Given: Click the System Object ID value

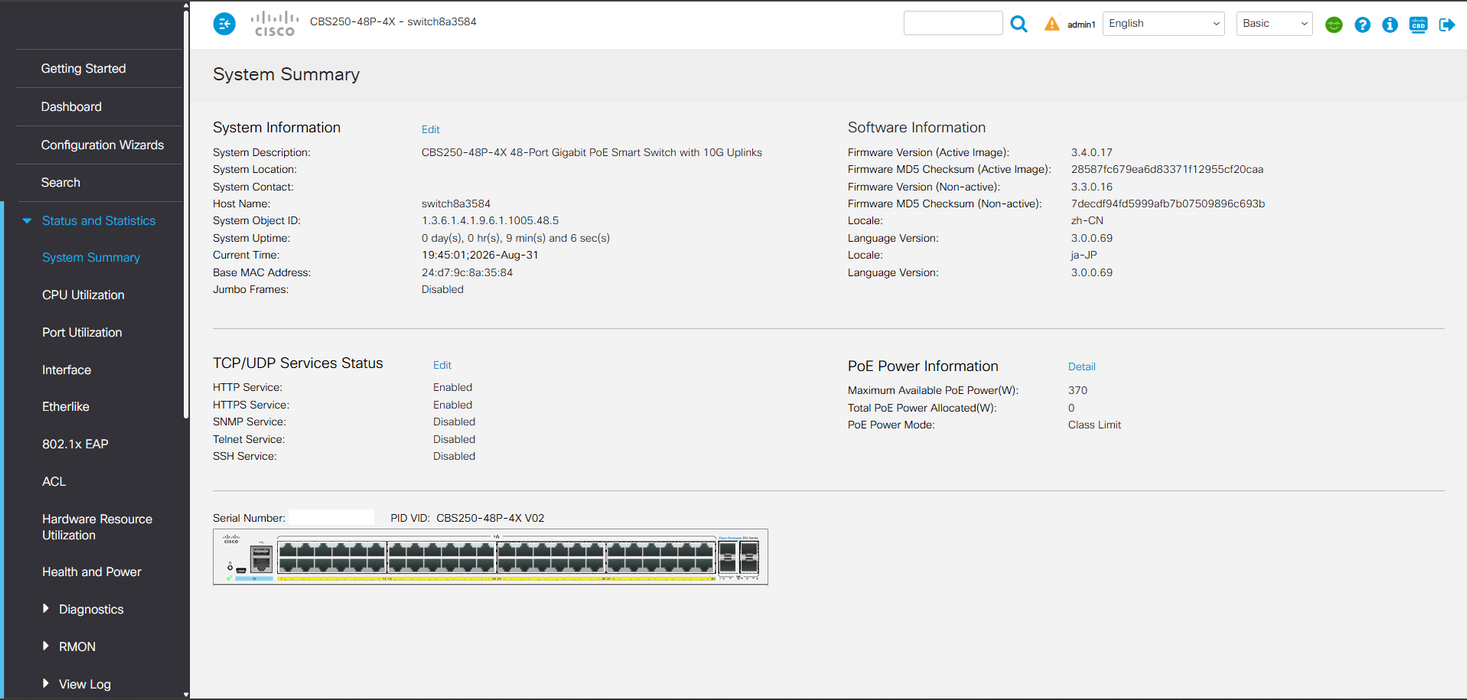Looking at the screenshot, I should (x=490, y=221).
